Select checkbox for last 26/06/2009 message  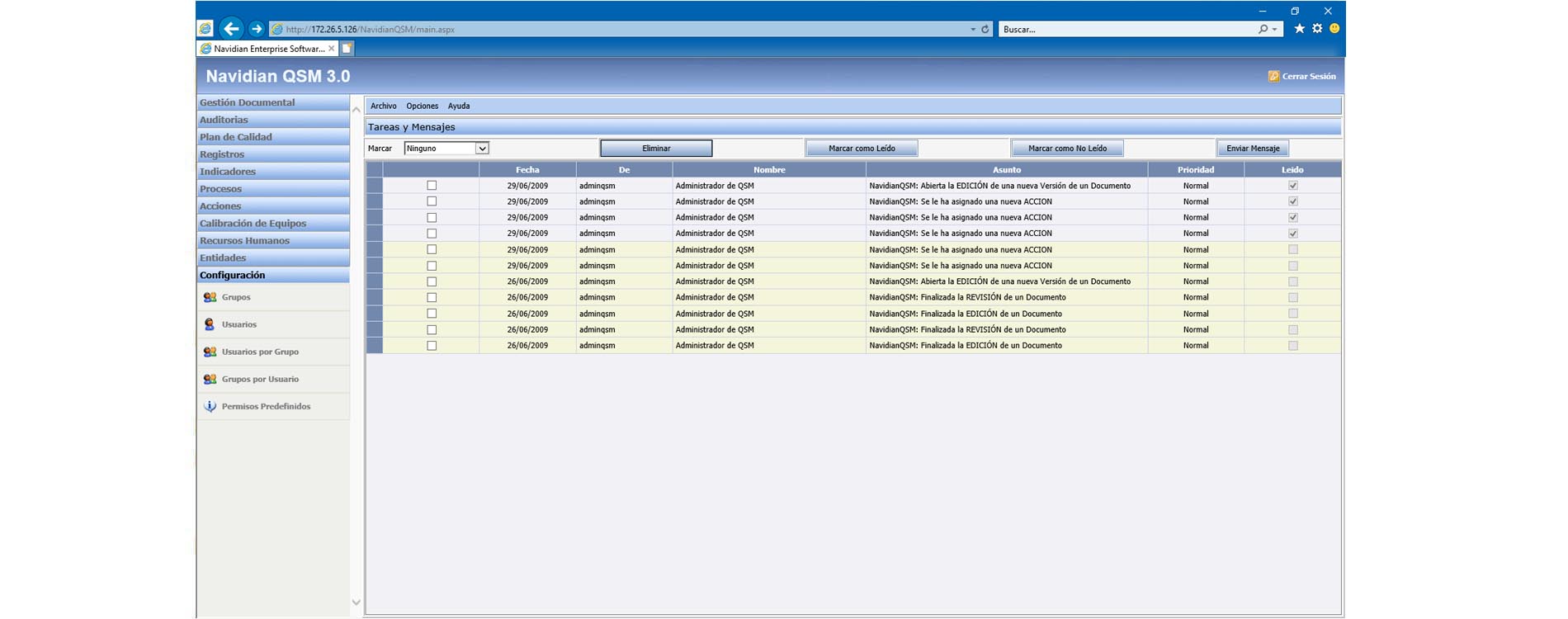432,346
